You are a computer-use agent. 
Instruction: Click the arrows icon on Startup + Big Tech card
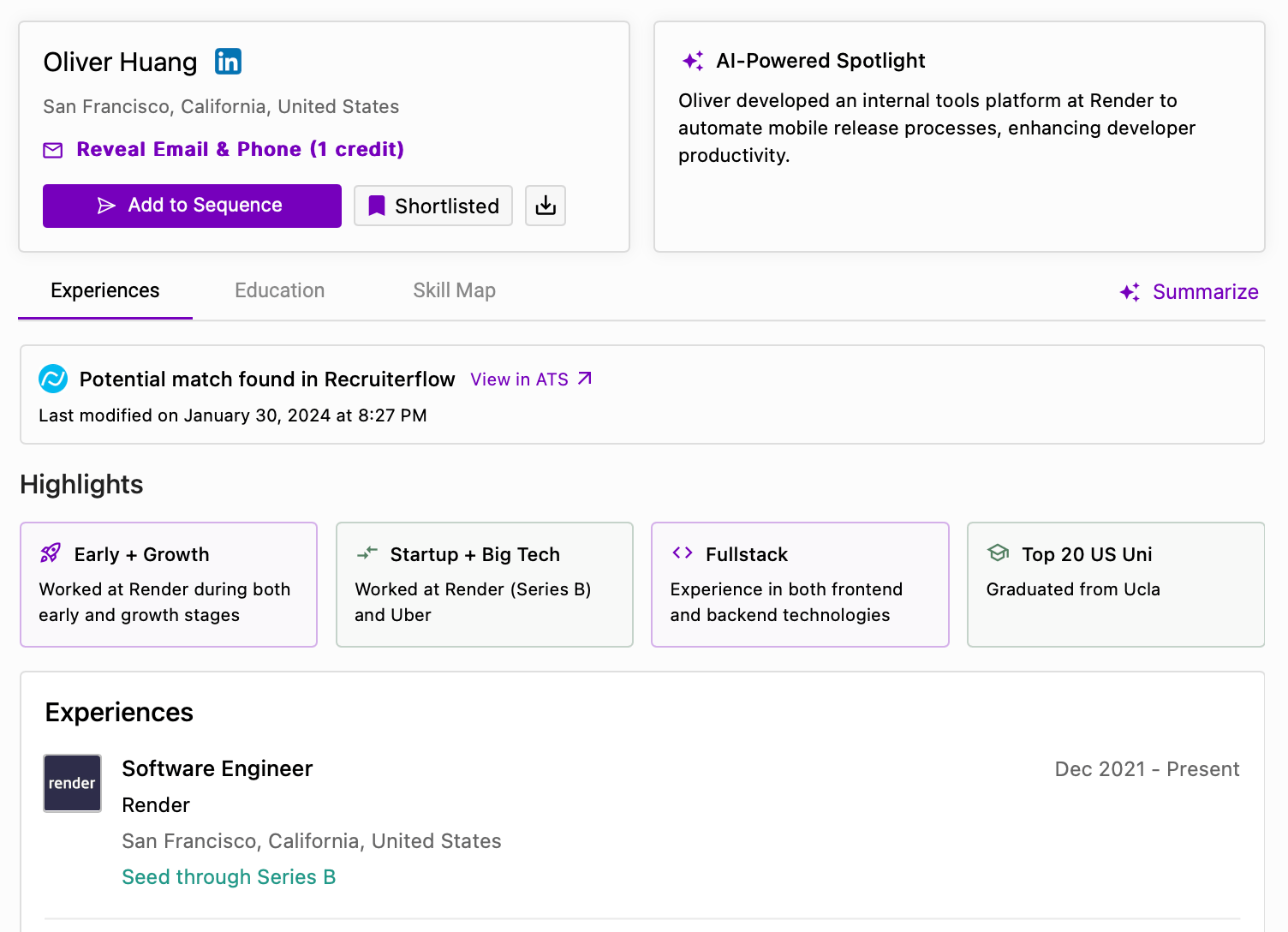[x=367, y=553]
